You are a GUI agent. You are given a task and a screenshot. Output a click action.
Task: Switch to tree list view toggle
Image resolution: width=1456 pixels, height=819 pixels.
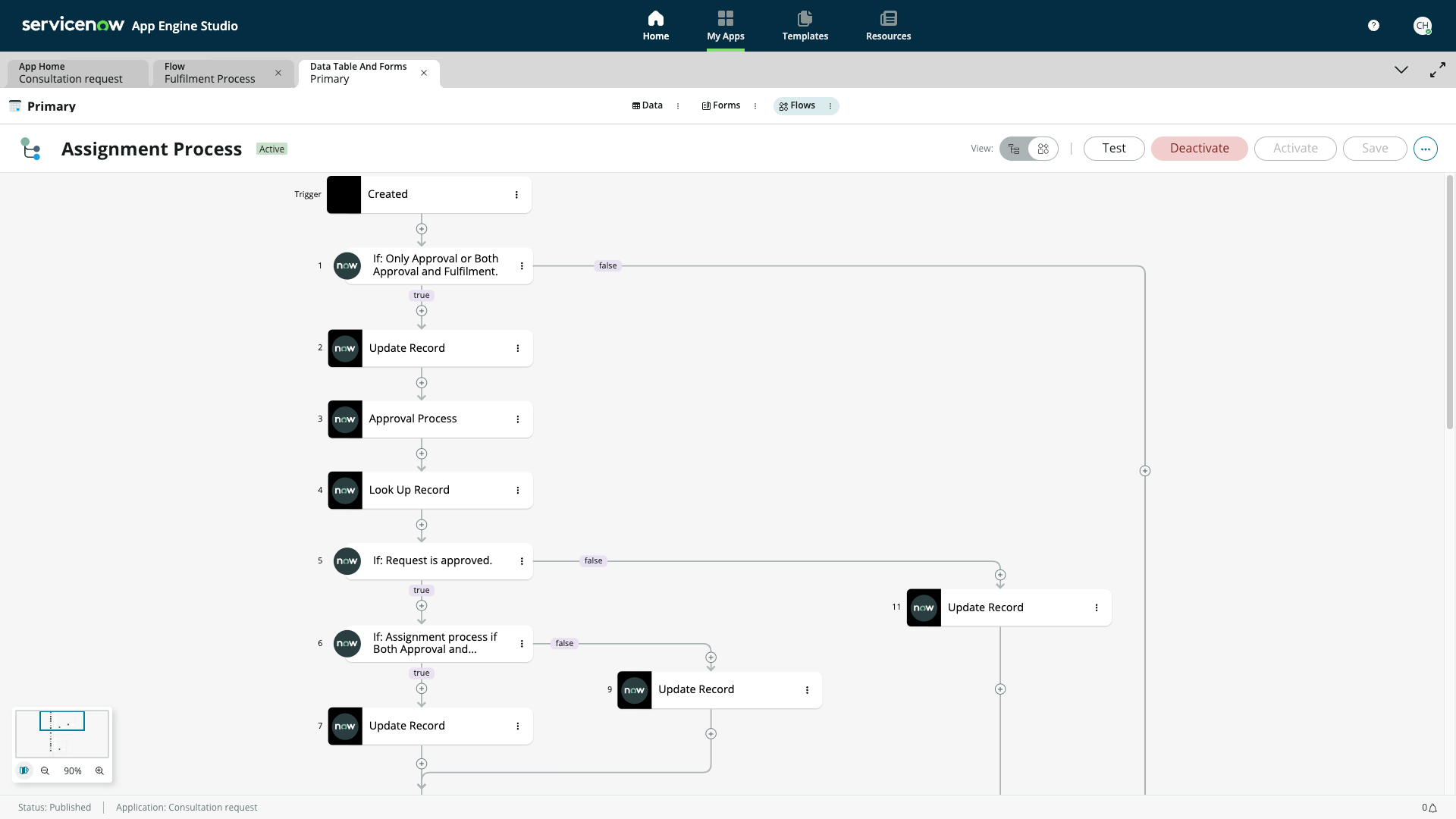click(x=1015, y=149)
